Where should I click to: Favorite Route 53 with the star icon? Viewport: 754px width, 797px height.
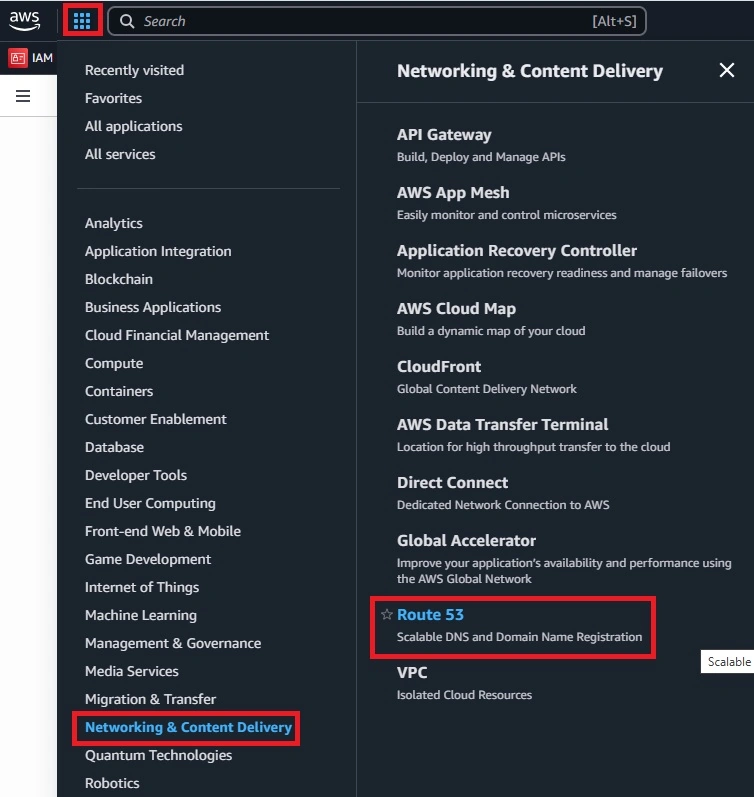387,615
